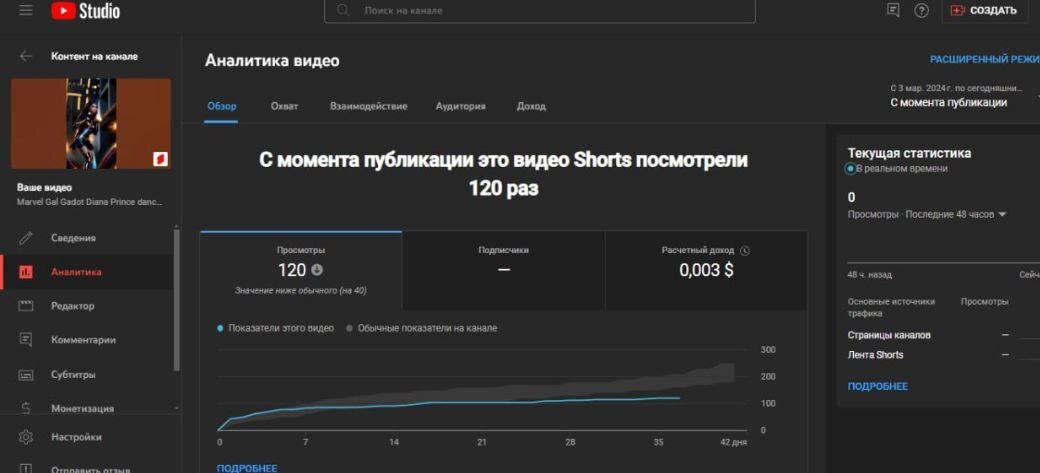Switch to the Аудитория tab
Image resolution: width=1040 pixels, height=473 pixels.
tap(460, 106)
